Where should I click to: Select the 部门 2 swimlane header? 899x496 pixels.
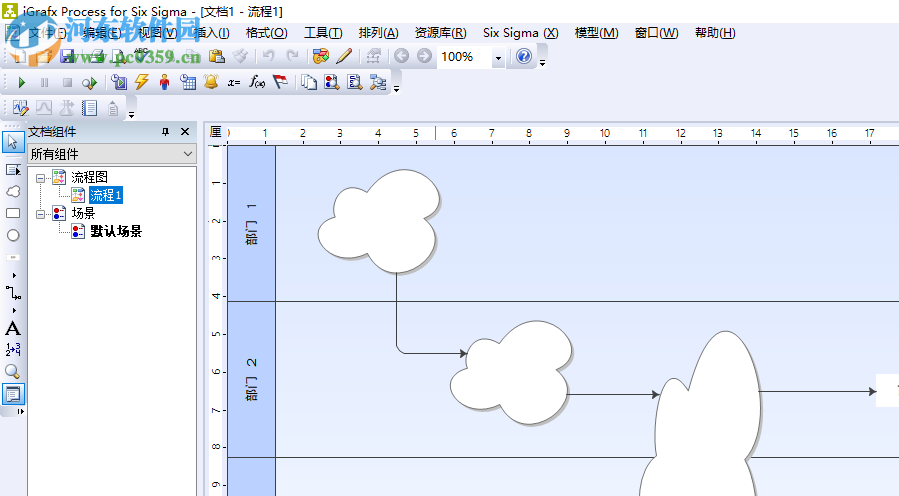click(x=252, y=379)
